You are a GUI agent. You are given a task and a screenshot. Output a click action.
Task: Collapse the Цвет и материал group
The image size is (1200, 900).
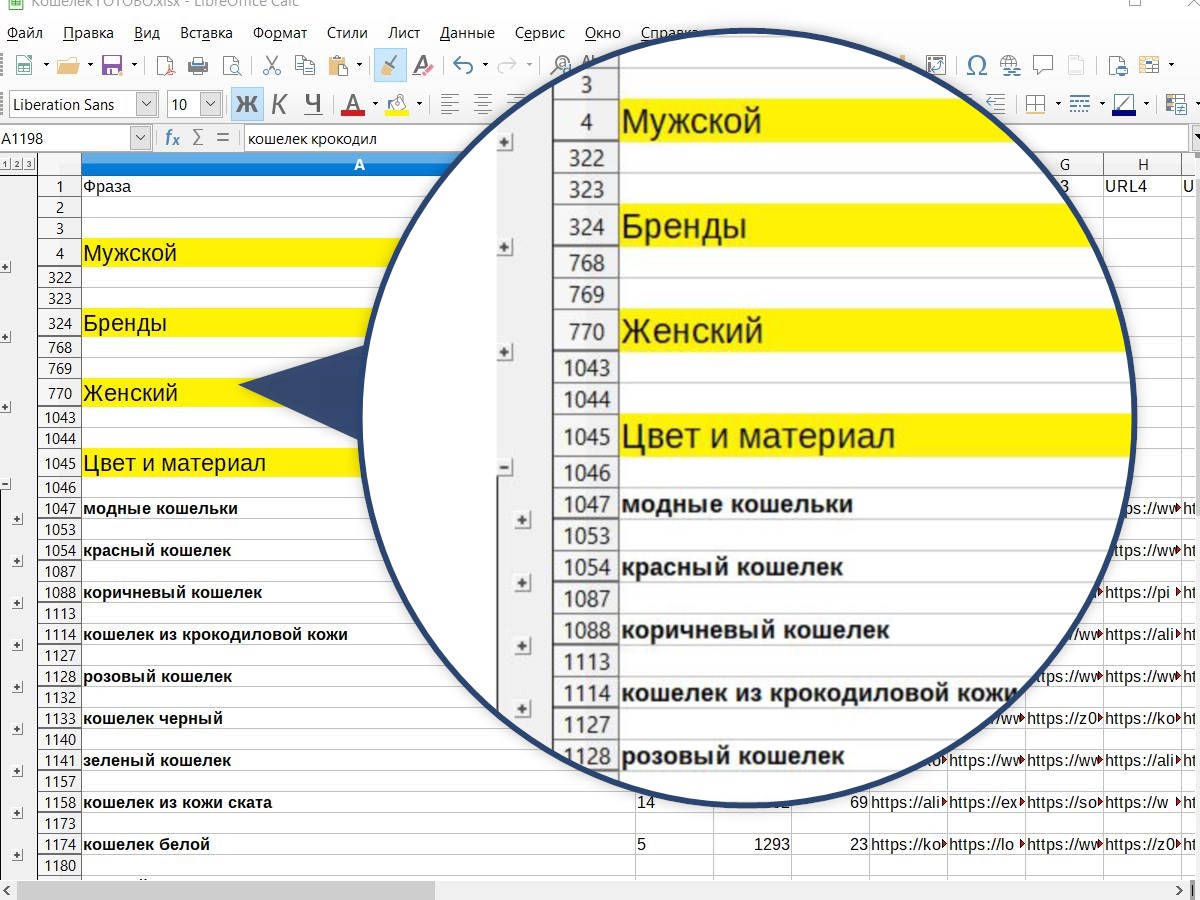6,484
